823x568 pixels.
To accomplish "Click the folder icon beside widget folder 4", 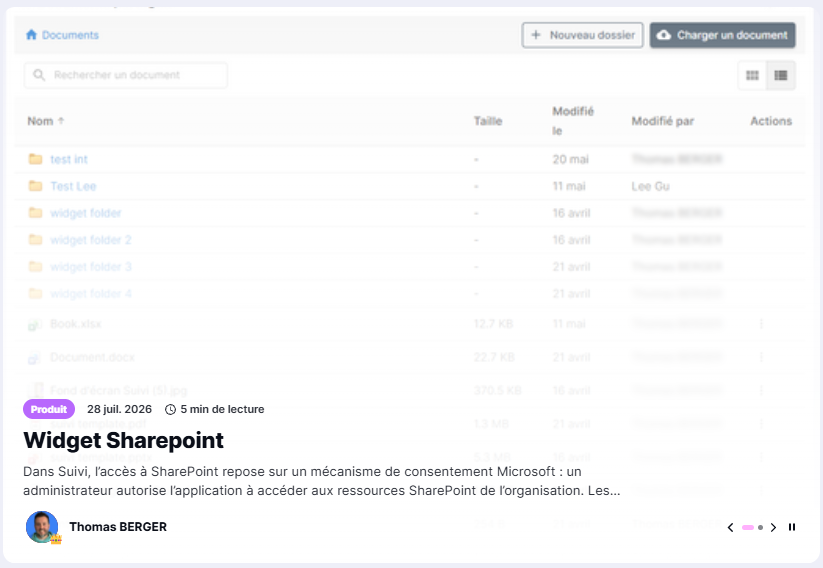I will 35,293.
